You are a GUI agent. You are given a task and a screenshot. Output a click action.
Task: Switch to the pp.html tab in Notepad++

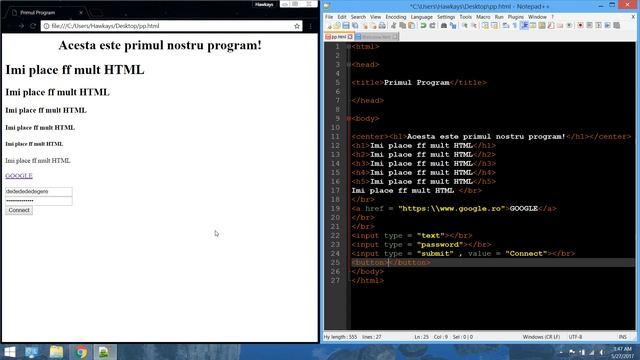338,37
